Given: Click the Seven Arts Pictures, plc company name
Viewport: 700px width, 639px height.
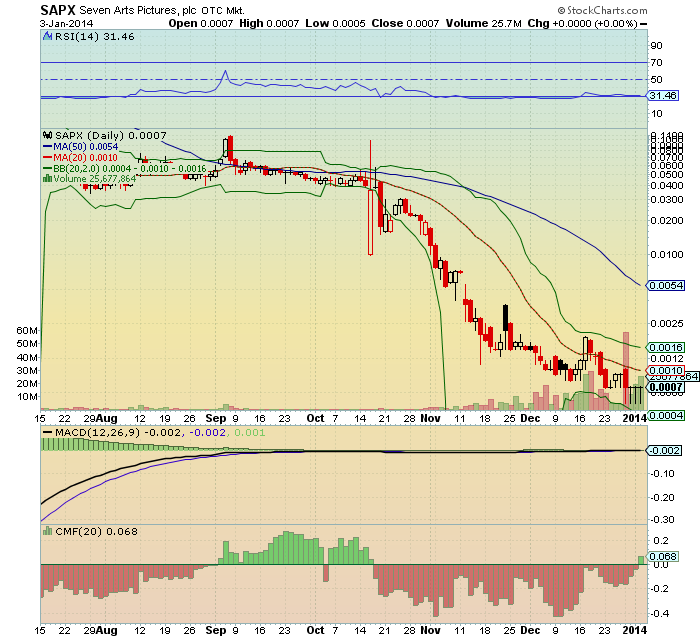Looking at the screenshot, I should [138, 10].
